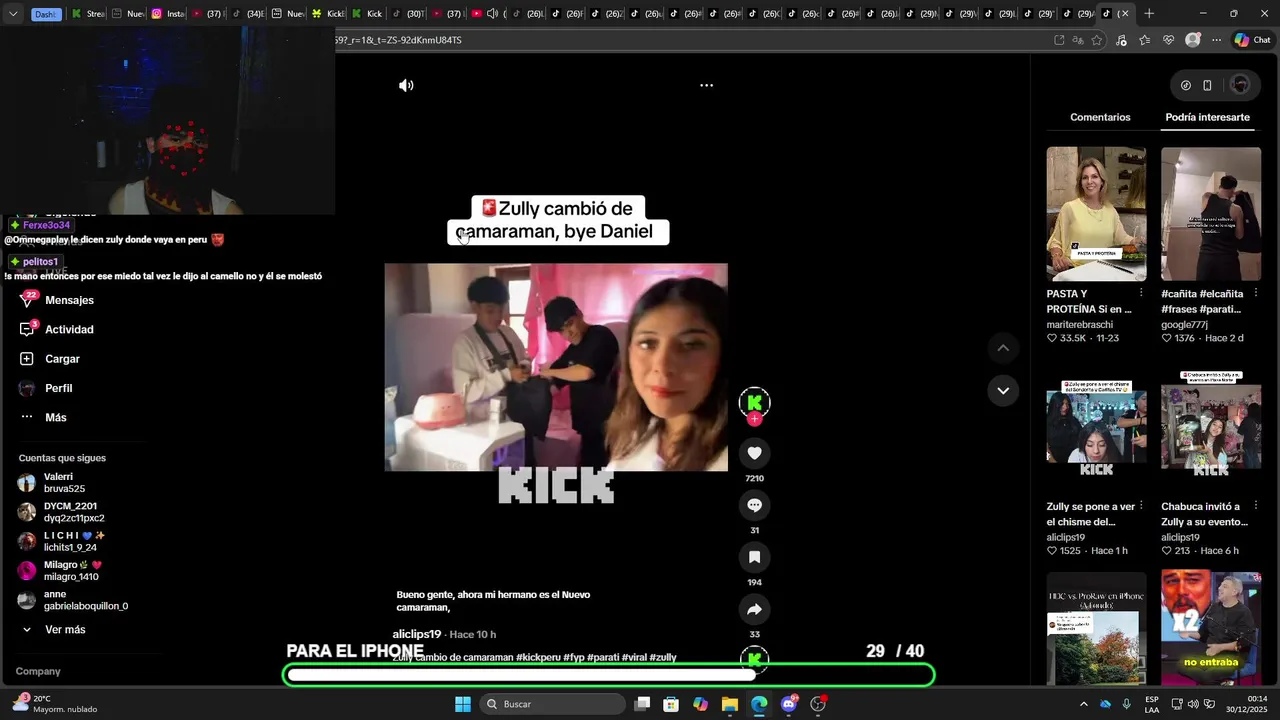
Task: Click the TikTok coin icon at top right
Action: tap(1186, 85)
